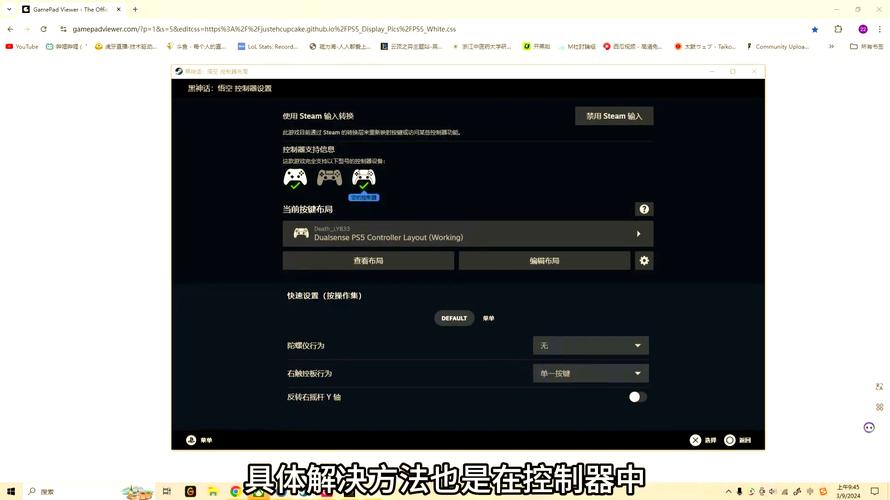
Task: Click the help question mark icon
Action: (x=644, y=209)
